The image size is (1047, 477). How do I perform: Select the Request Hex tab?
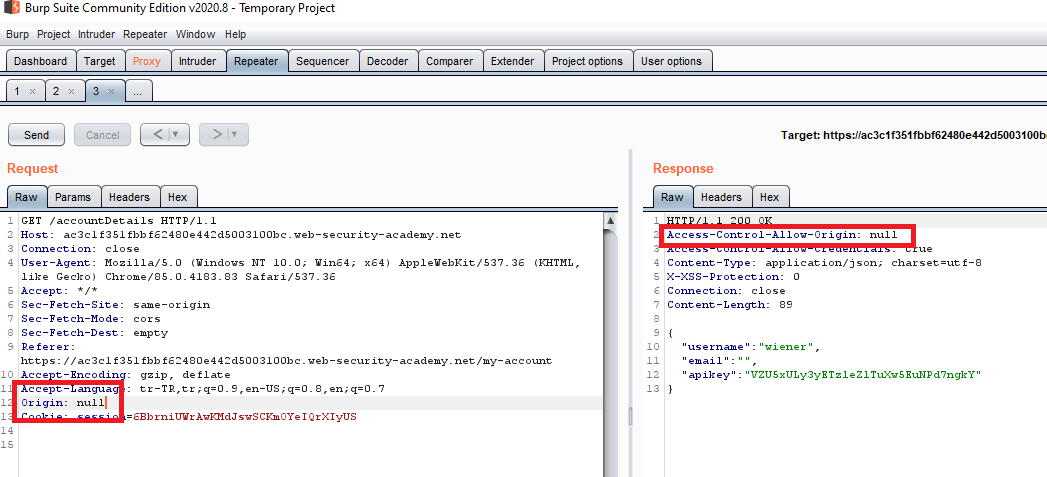[178, 197]
